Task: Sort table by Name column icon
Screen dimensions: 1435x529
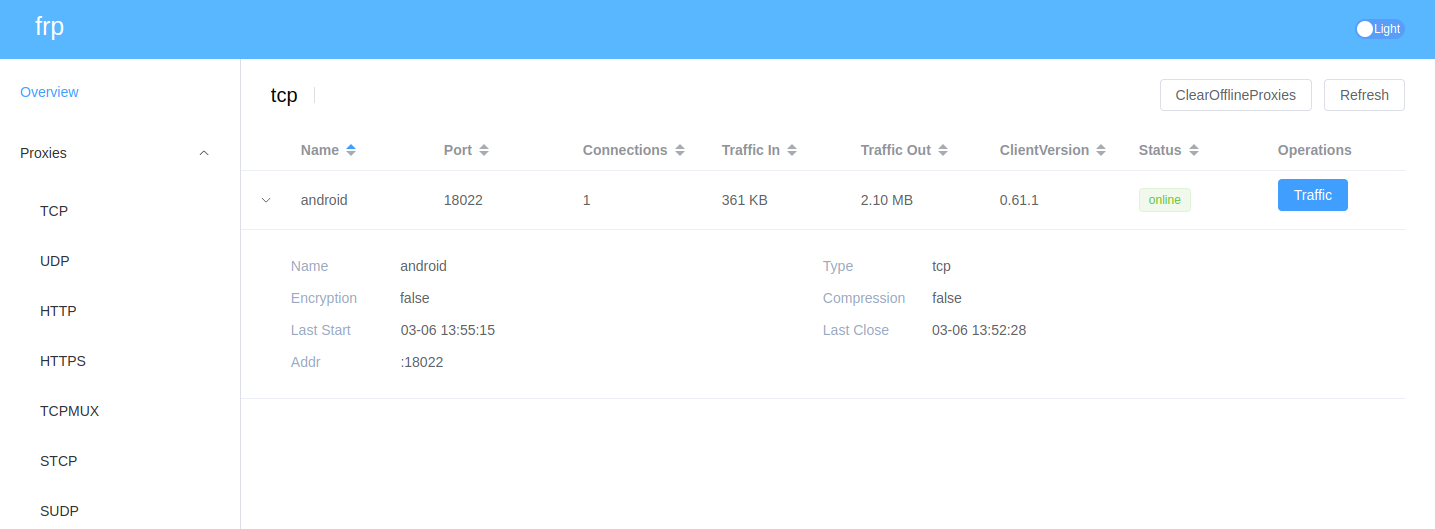Action: pyautogui.click(x=351, y=150)
